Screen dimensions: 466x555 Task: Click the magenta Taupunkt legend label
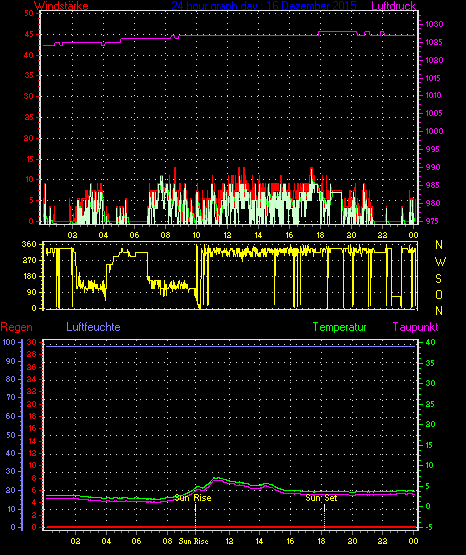coord(415,327)
